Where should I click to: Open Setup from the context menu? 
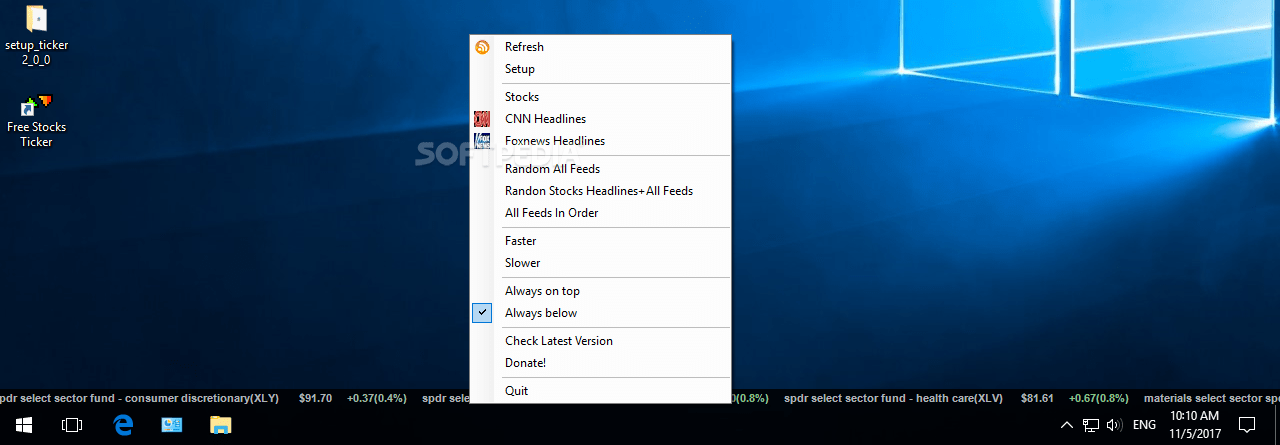coord(600,69)
